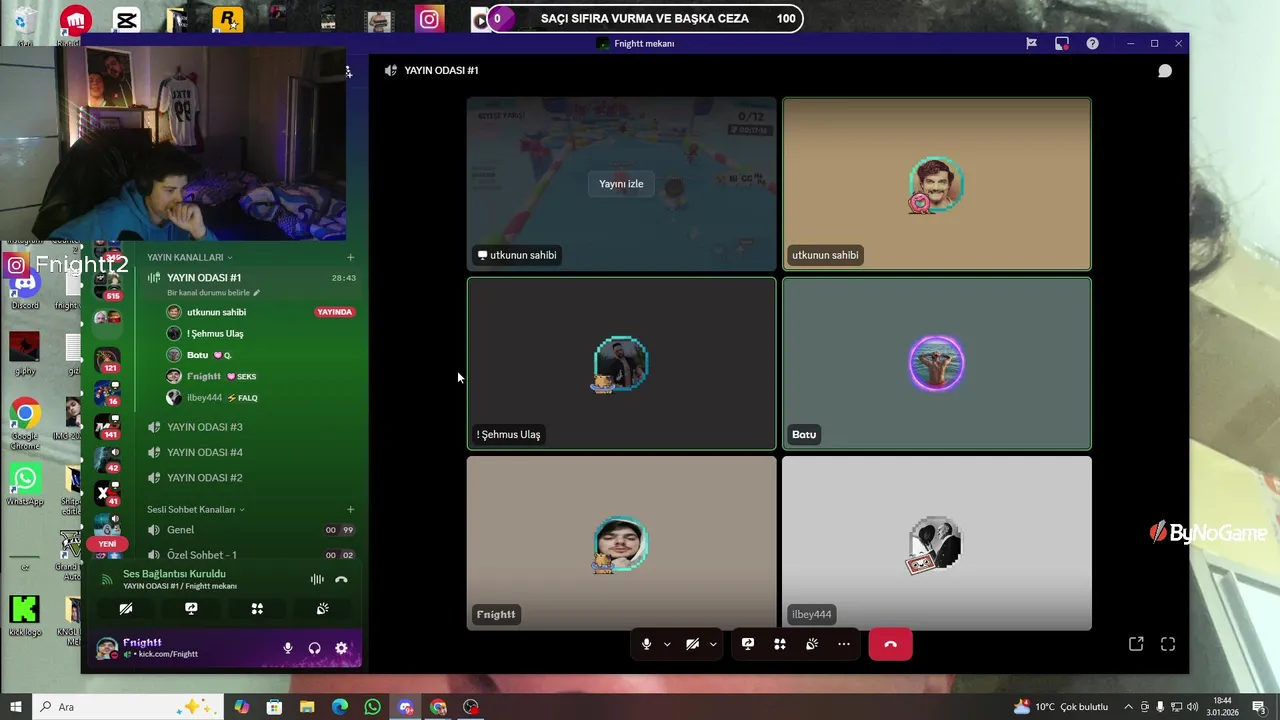The image size is (1280, 720).
Task: Disconnect with the red hang-up button
Action: [x=890, y=644]
